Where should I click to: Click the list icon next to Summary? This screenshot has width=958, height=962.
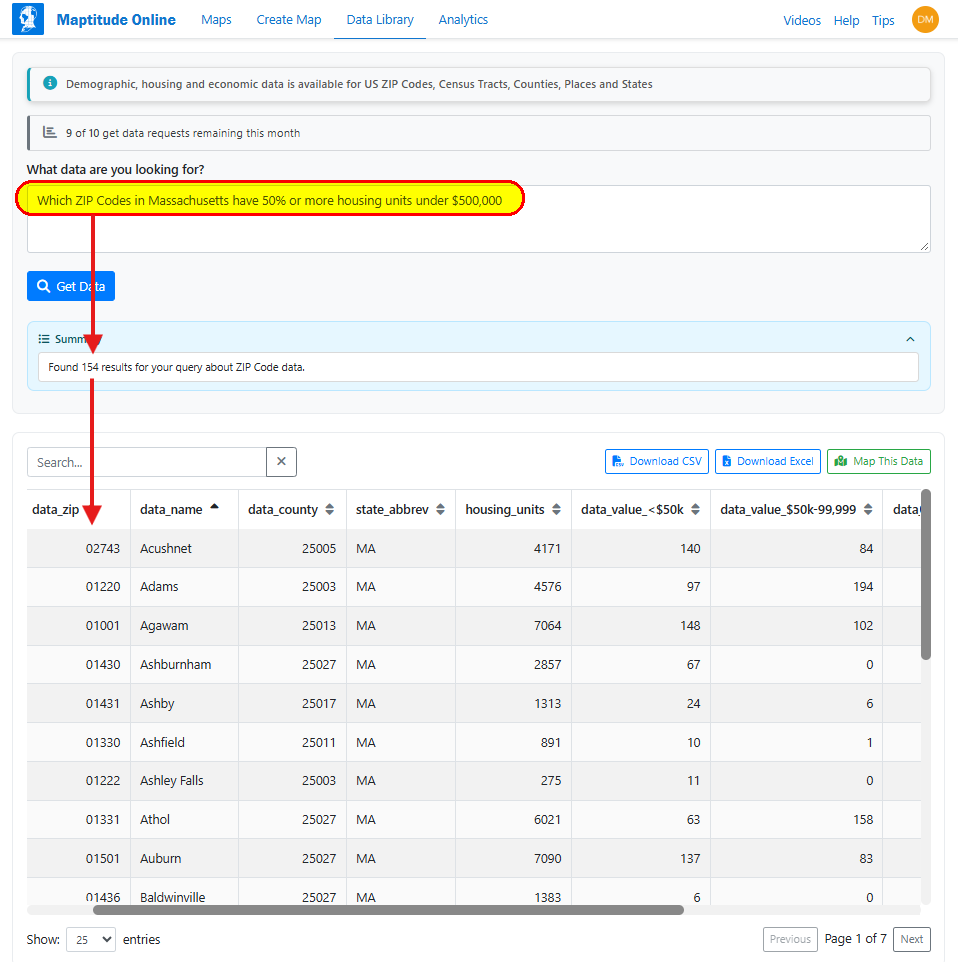(x=44, y=339)
